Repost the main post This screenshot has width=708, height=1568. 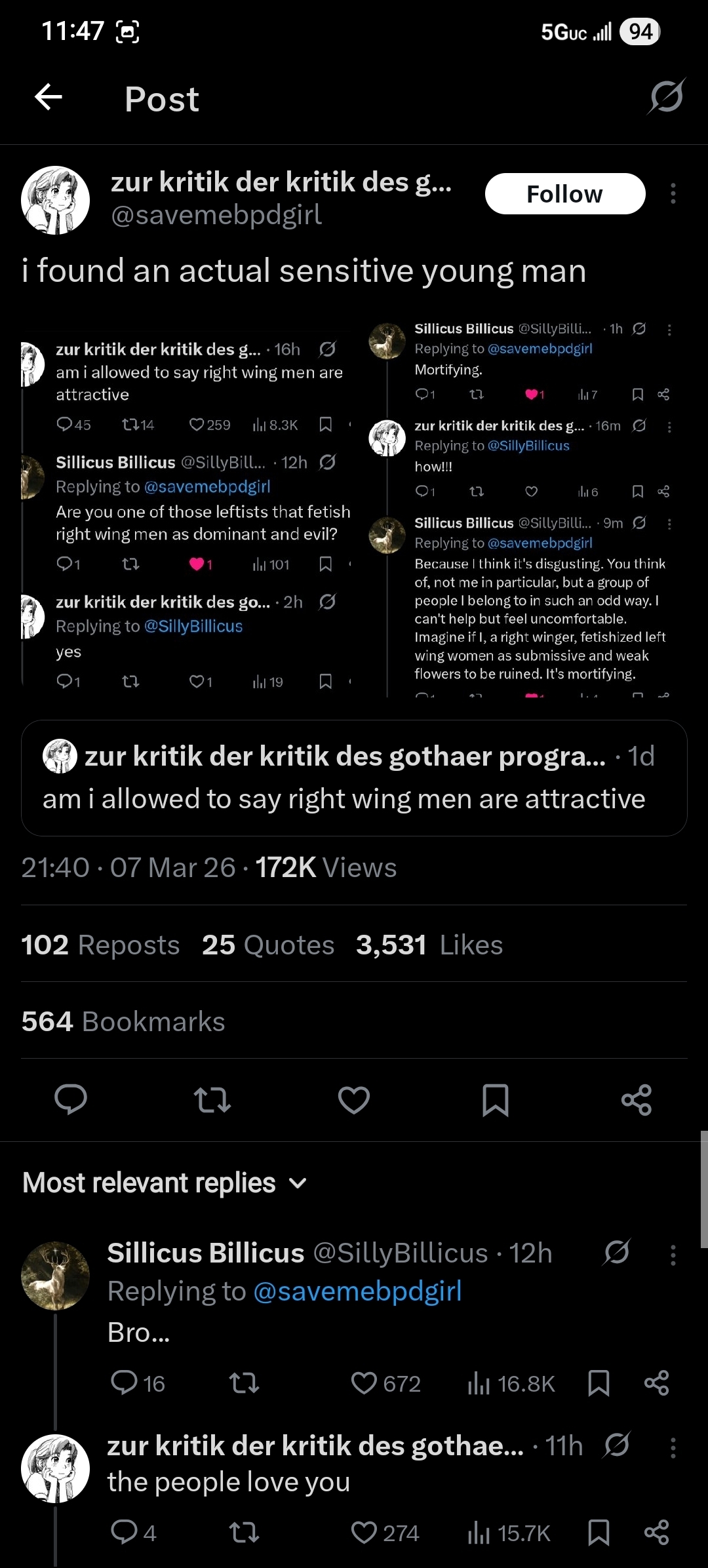point(212,1099)
